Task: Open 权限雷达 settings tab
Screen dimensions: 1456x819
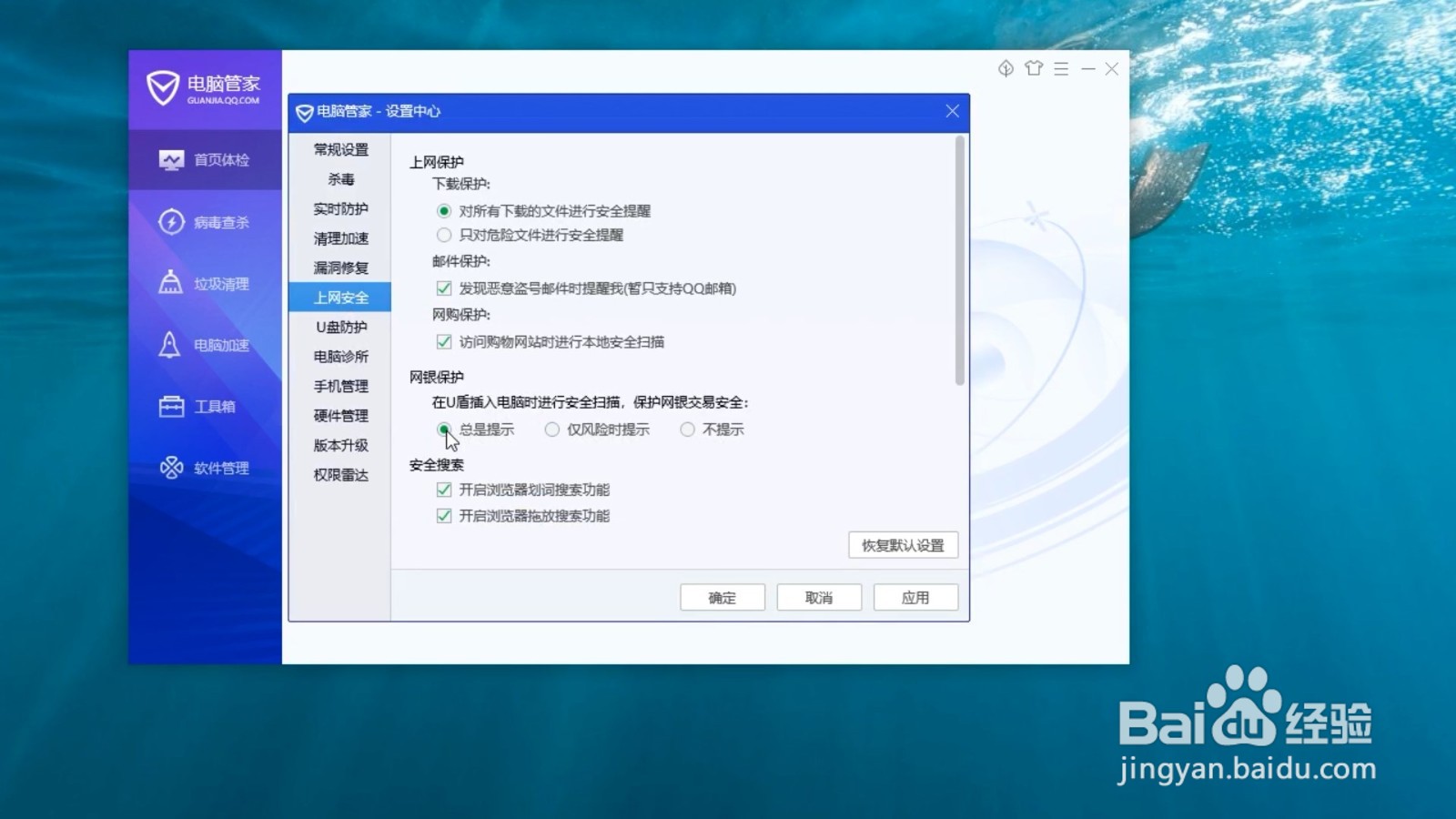Action: coord(340,475)
